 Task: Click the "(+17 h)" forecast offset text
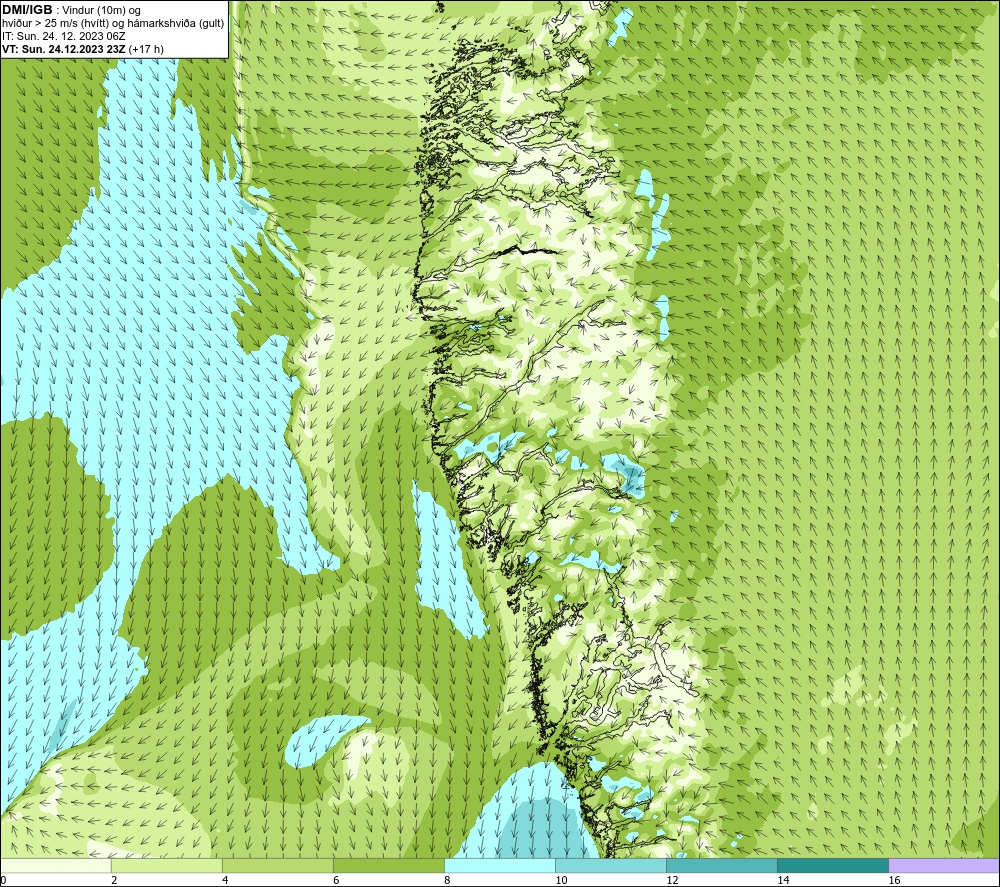[x=146, y=49]
